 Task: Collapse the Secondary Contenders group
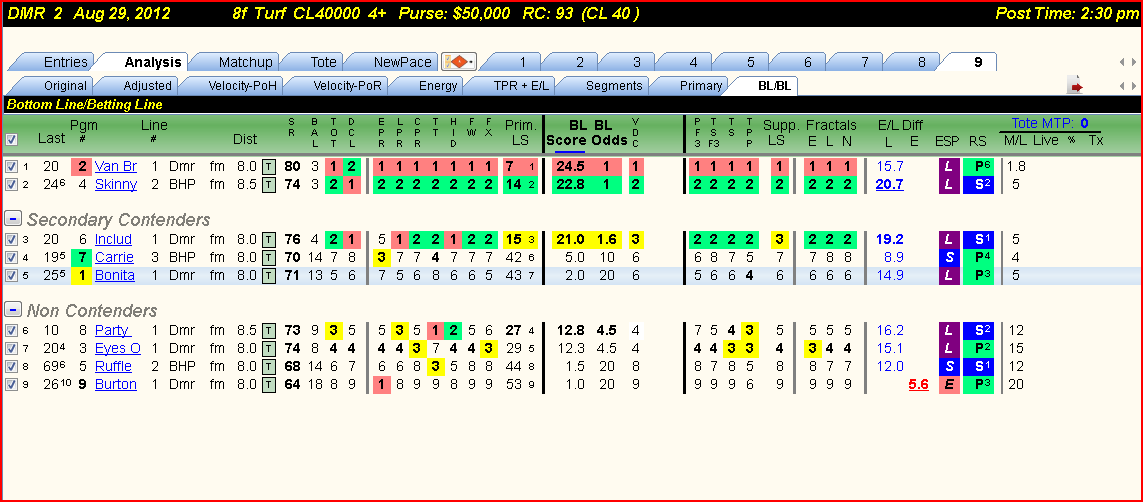12,219
